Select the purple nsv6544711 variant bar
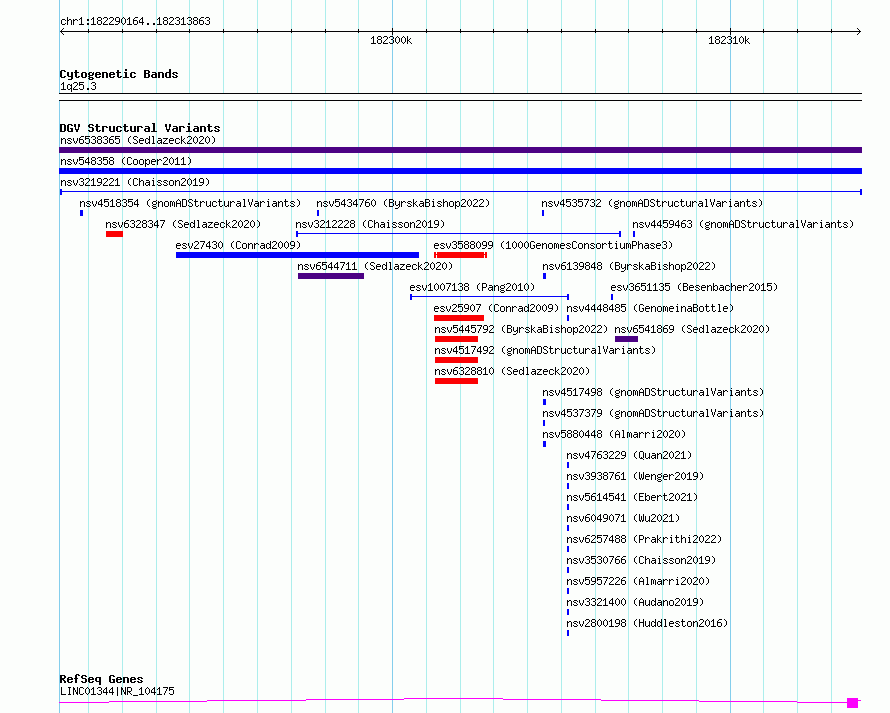Viewport: 890px width, 713px height. point(331,276)
